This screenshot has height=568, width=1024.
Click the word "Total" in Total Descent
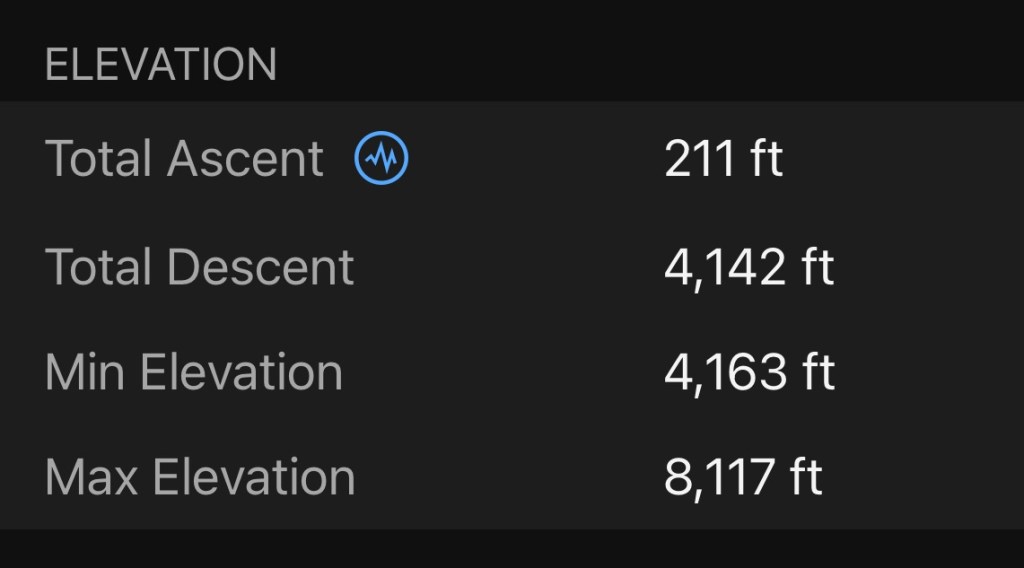pyautogui.click(x=99, y=268)
